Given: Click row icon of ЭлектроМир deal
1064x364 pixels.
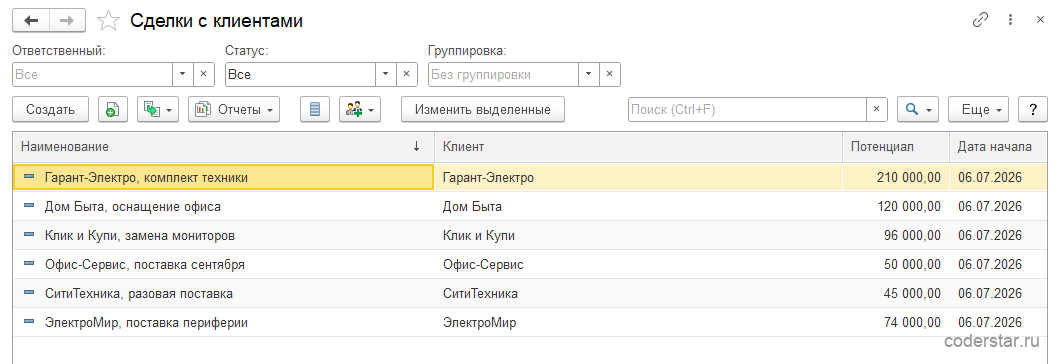Looking at the screenshot, I should [29, 322].
